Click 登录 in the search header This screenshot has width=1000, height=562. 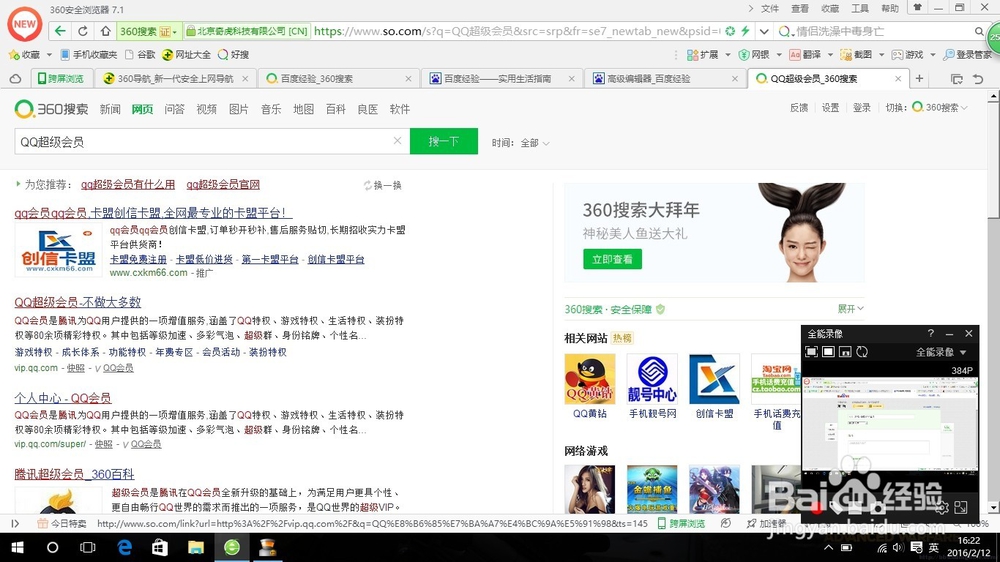coord(862,108)
